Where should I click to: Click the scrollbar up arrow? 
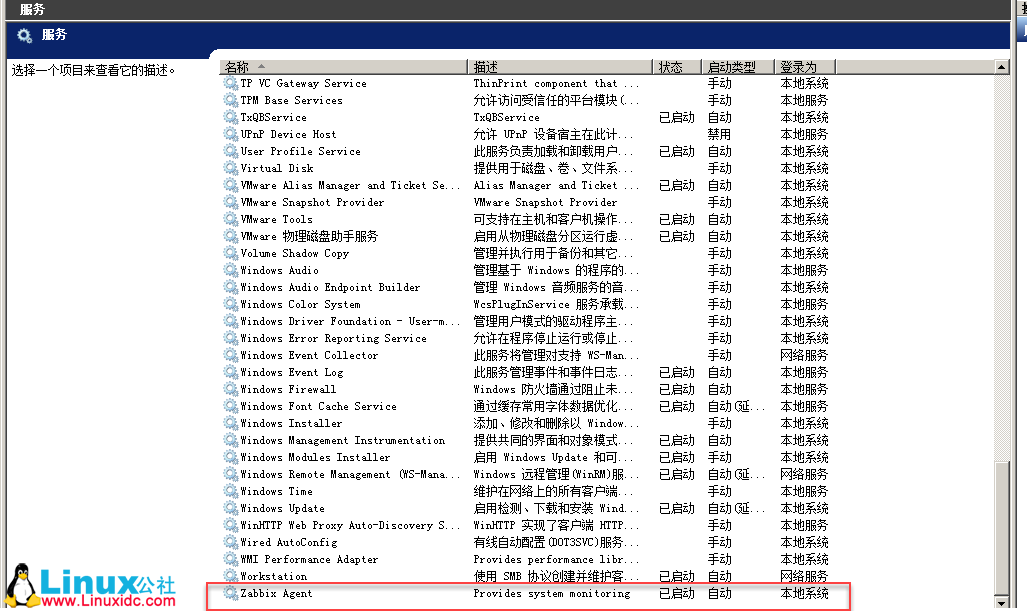[x=1001, y=66]
